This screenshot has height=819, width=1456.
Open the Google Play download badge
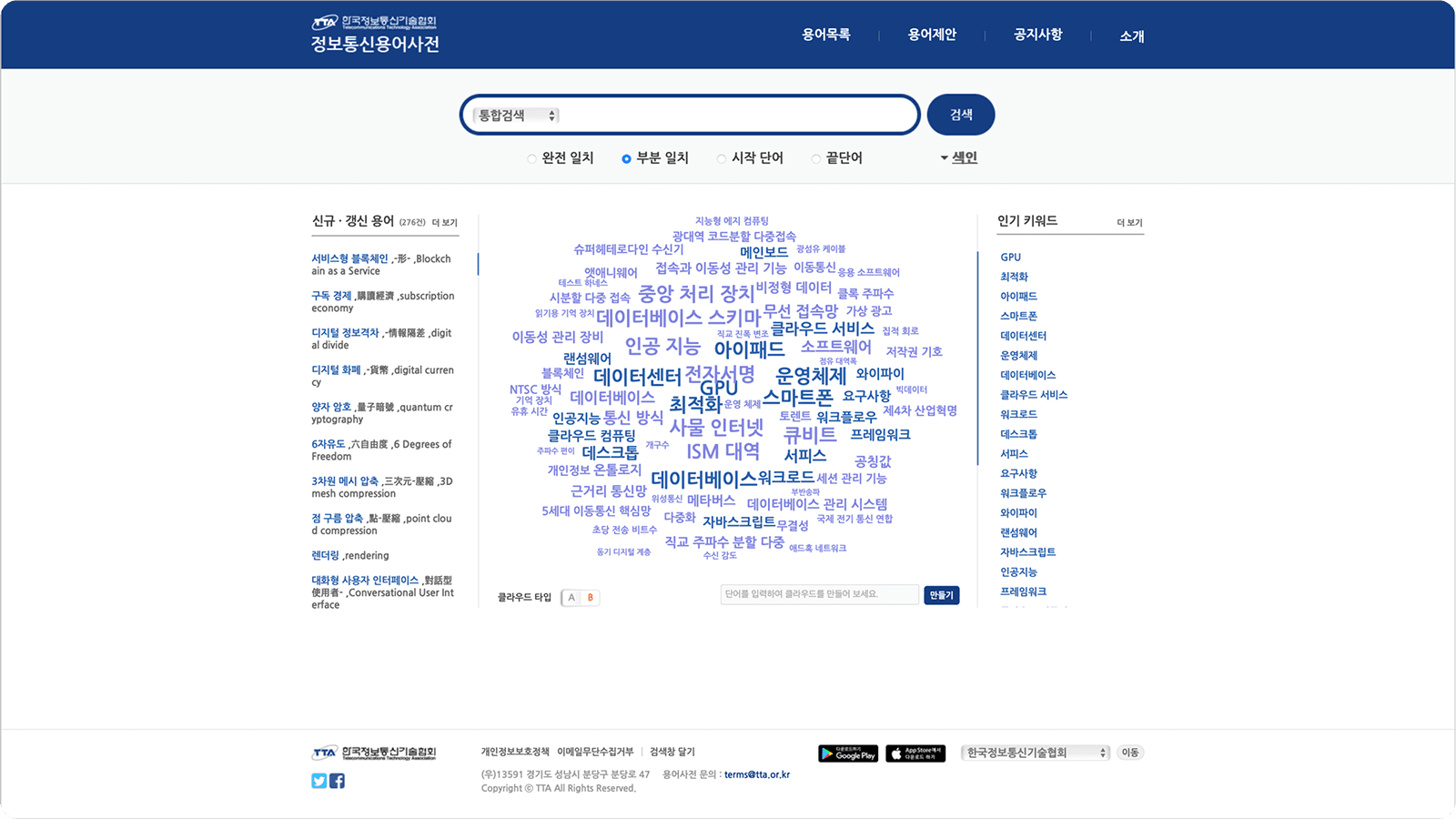click(x=848, y=753)
